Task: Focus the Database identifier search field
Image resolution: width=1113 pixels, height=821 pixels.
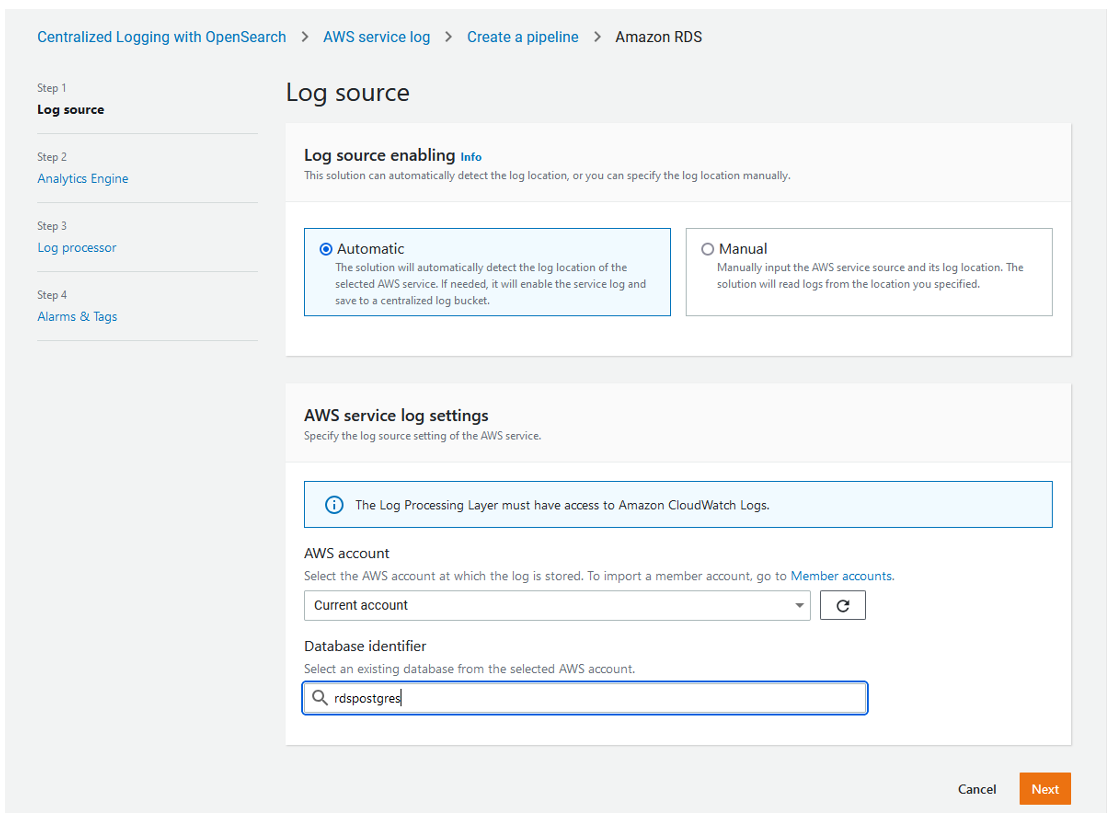Action: (585, 698)
